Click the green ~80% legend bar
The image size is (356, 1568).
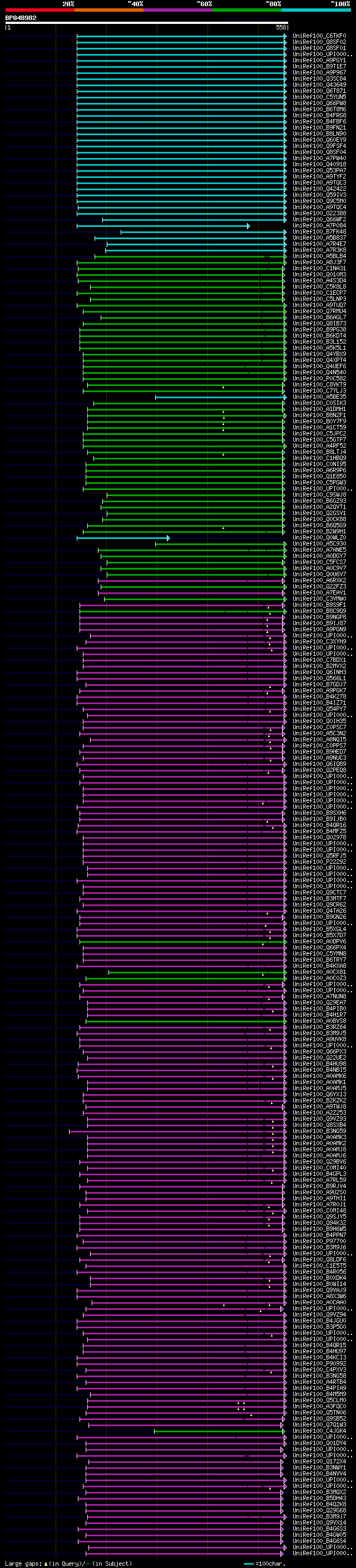tap(247, 10)
